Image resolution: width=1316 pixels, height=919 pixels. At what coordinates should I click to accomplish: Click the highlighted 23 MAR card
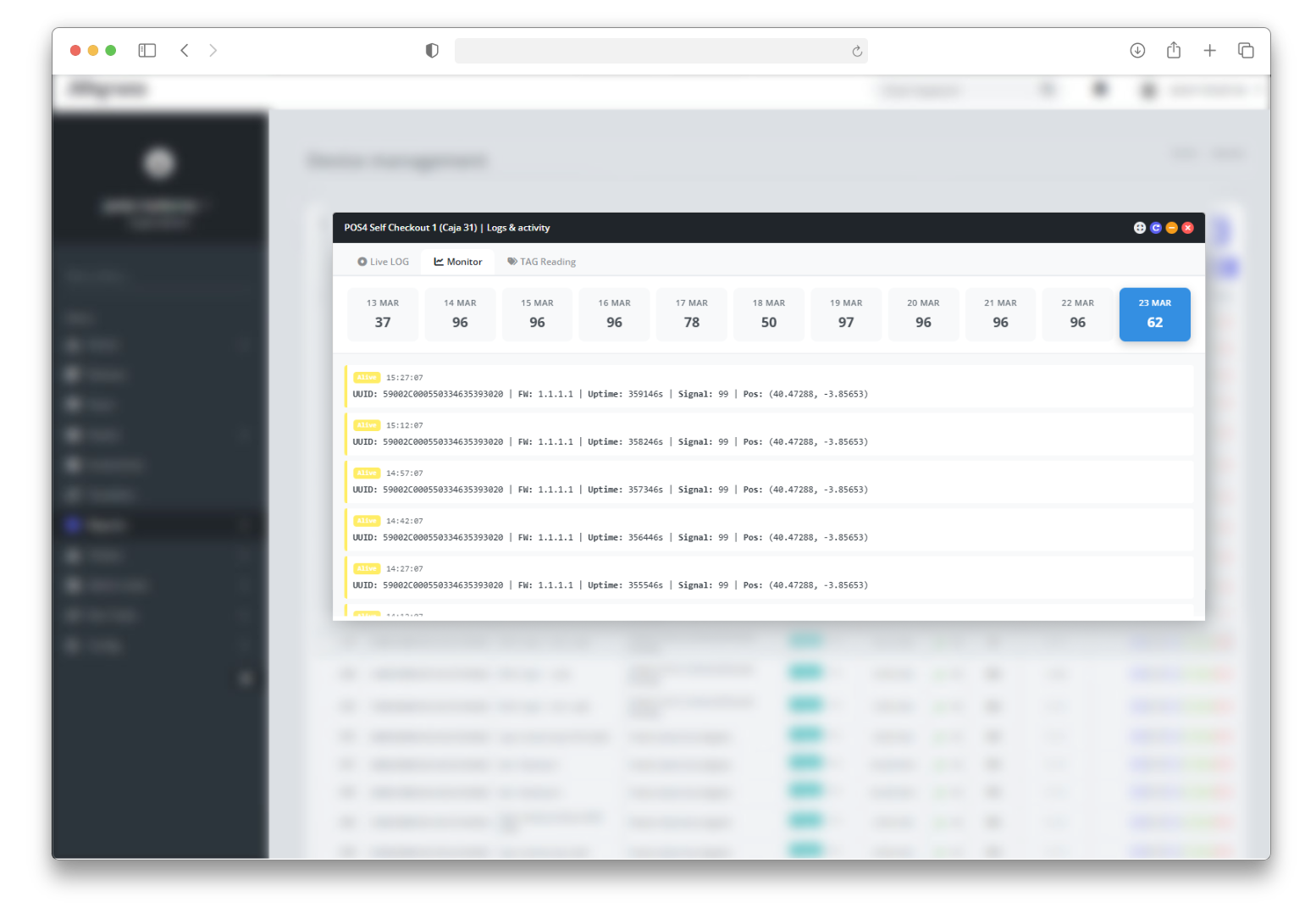[x=1154, y=314]
